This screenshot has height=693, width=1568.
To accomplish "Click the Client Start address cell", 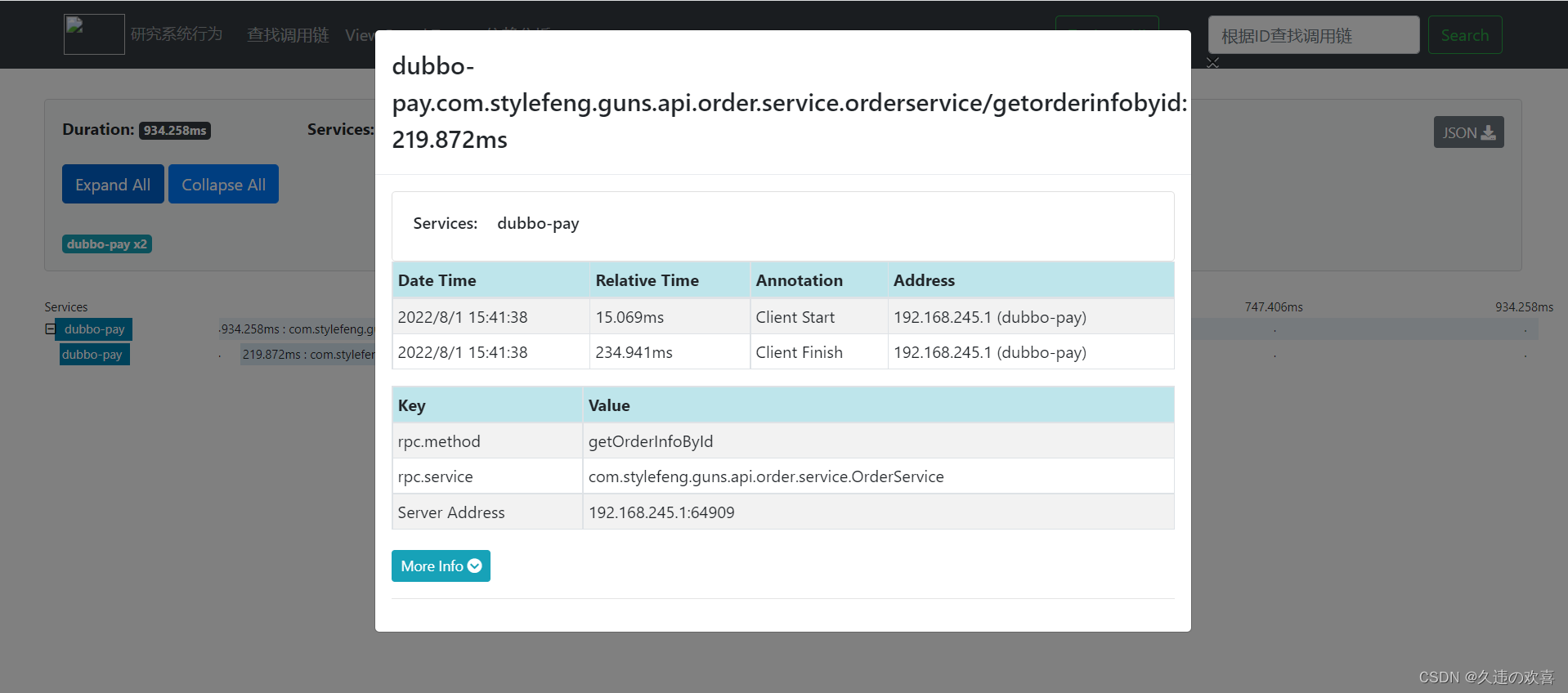I will pos(1031,317).
